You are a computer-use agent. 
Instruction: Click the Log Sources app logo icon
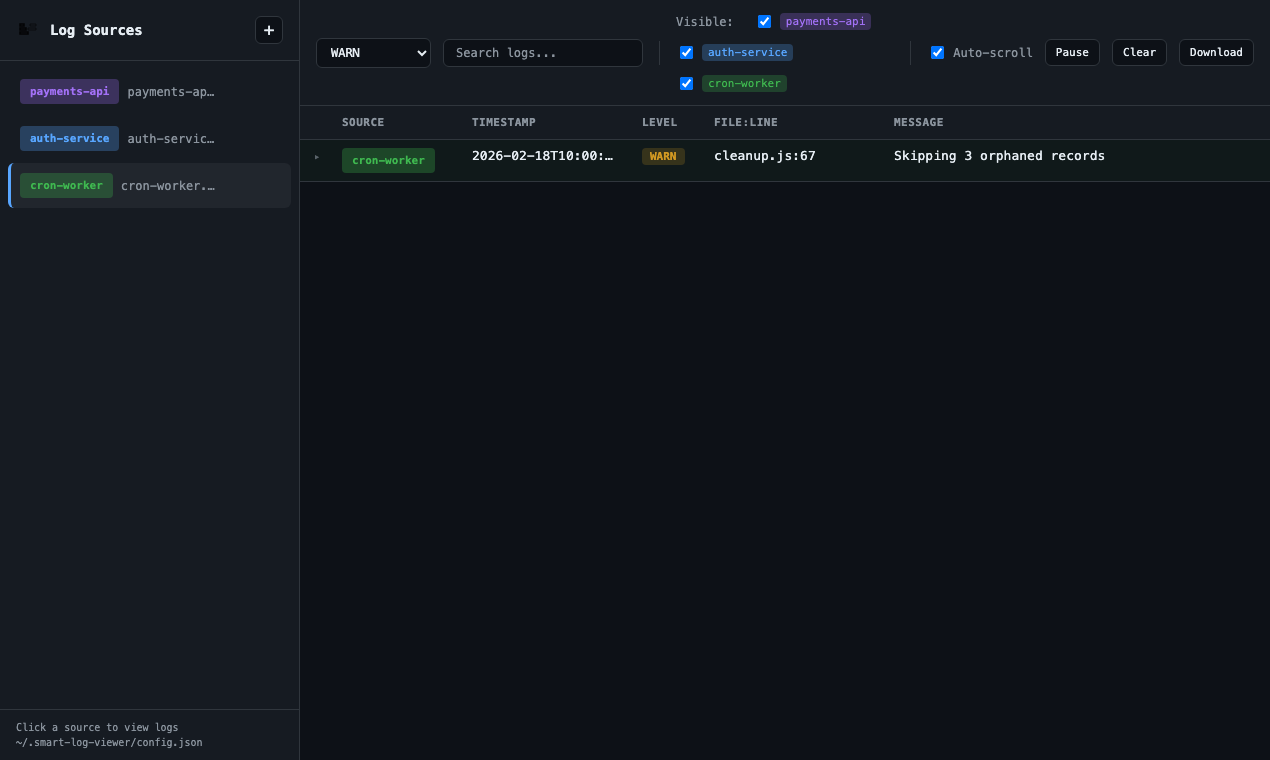(x=25, y=29)
